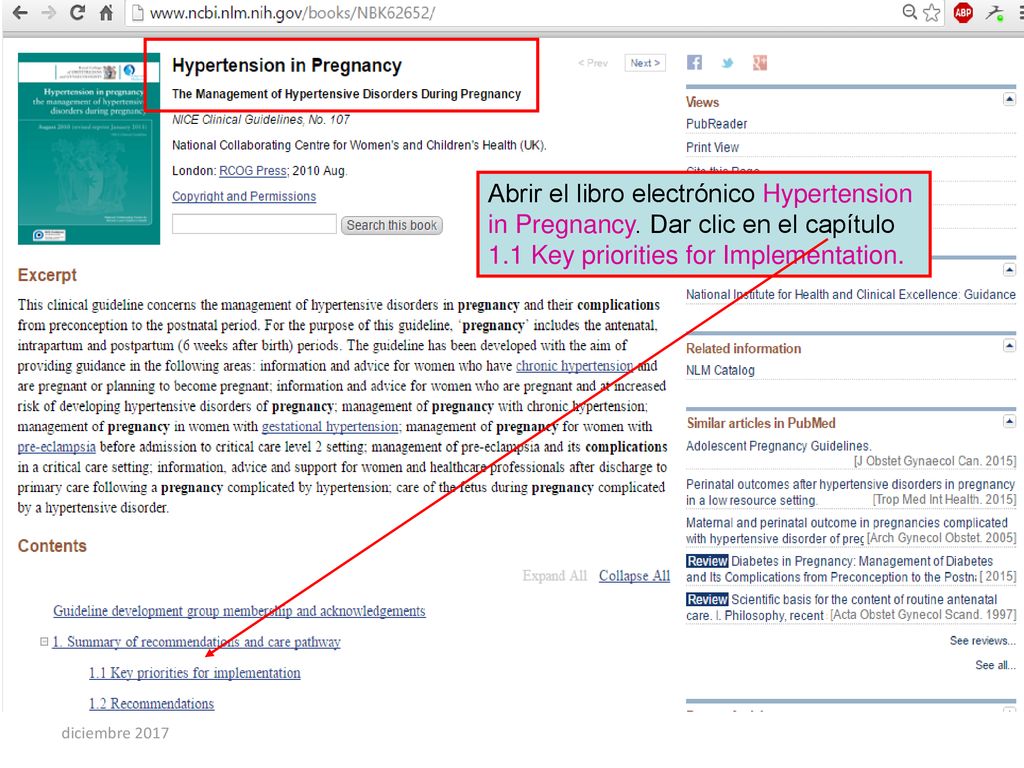Reload the page with the refresh icon
Image resolution: width=1024 pixels, height=768 pixels.
[x=77, y=12]
